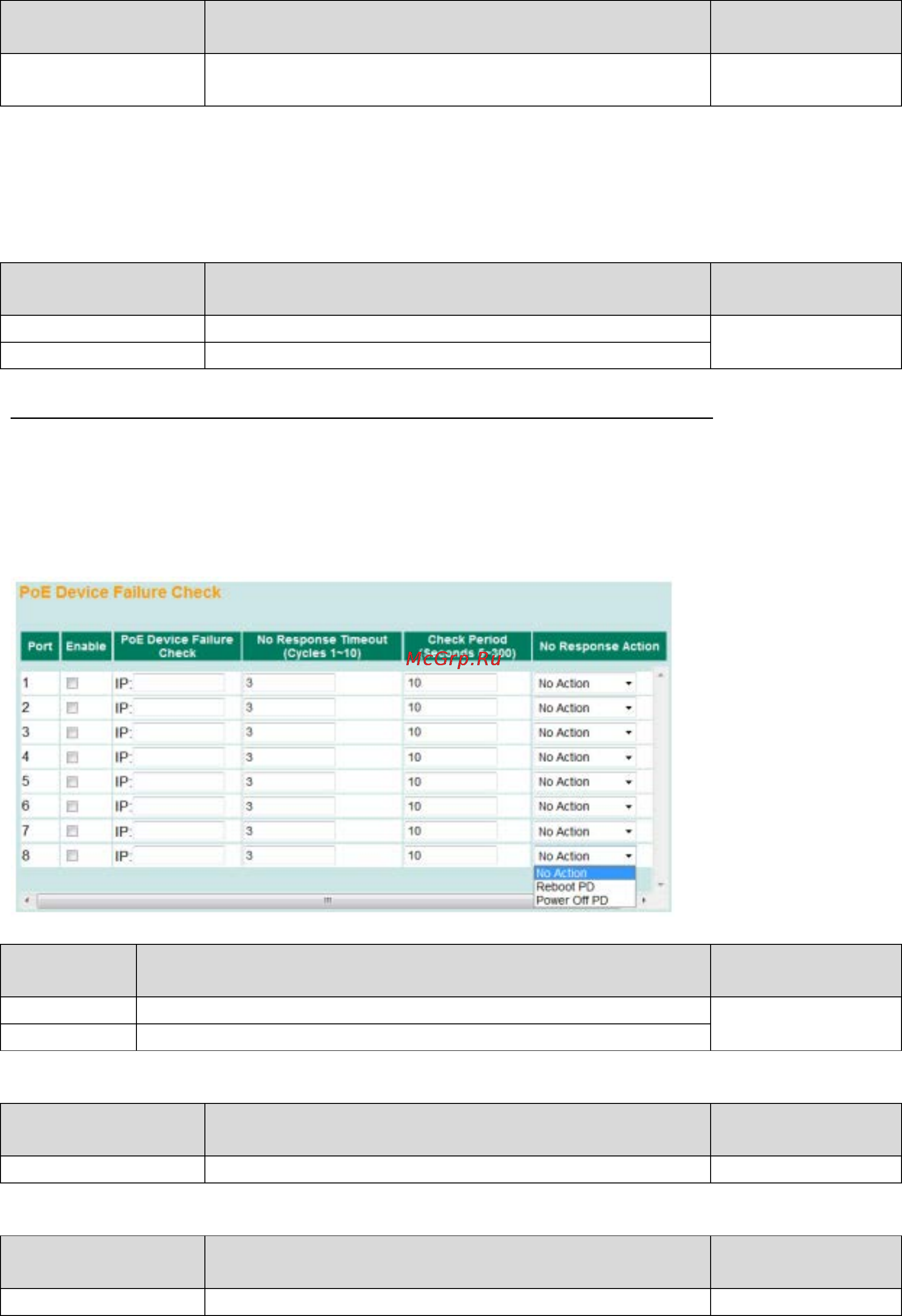
Task: Click the Check Period field for port 3
Action: pos(451,732)
